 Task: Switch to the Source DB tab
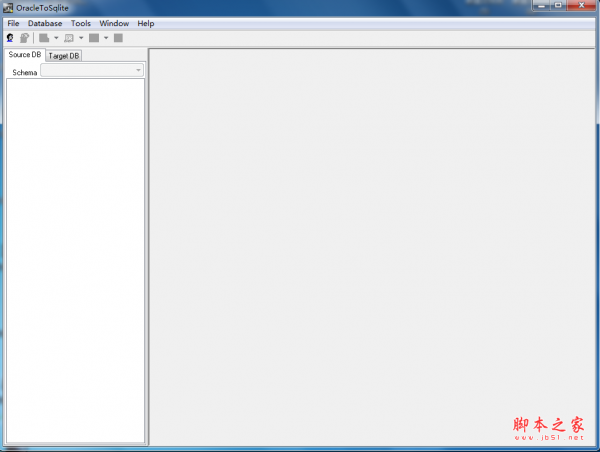point(25,55)
